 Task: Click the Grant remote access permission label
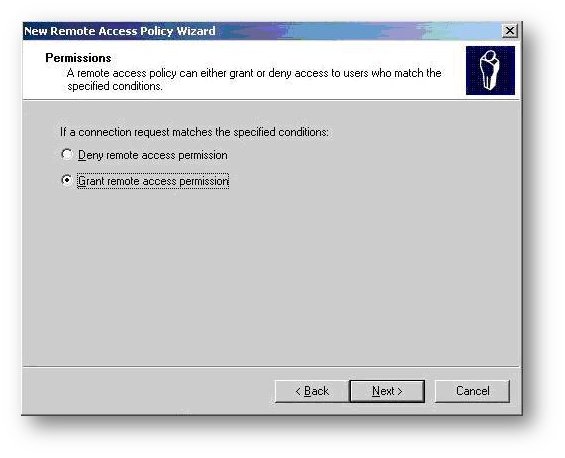click(x=153, y=181)
